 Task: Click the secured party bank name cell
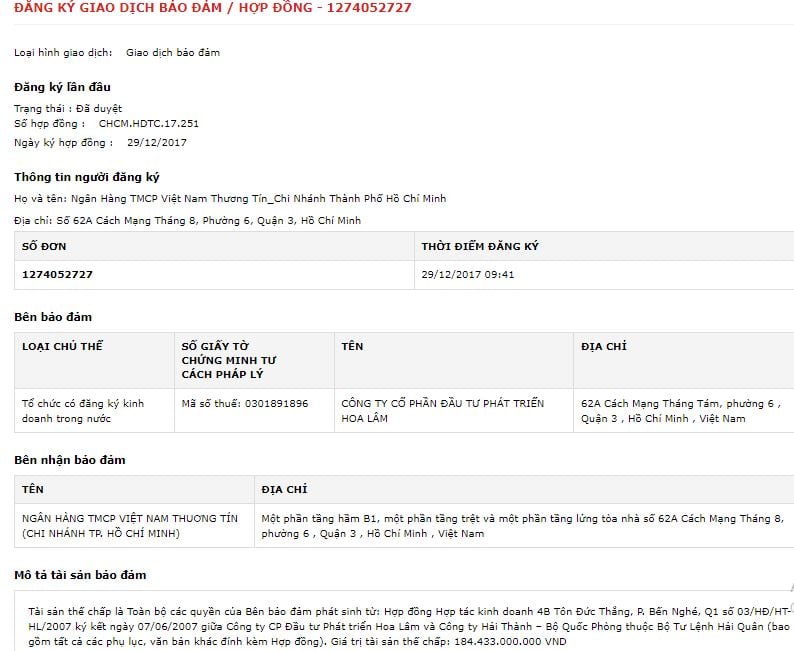118,526
